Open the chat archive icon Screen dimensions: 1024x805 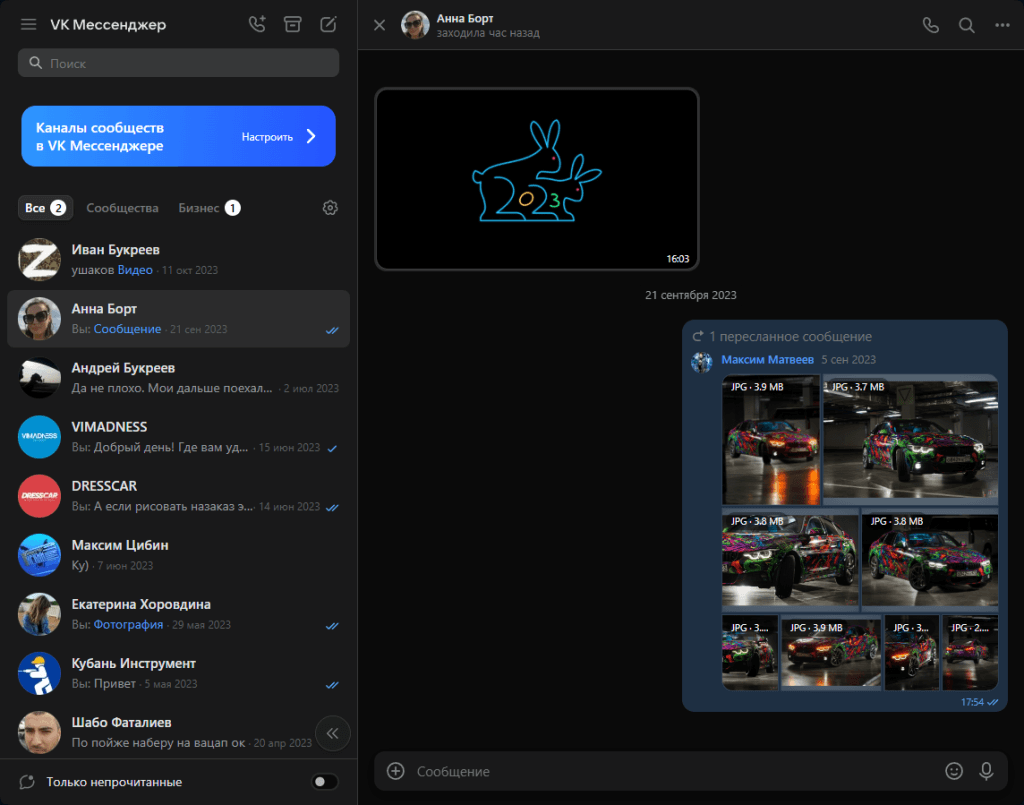point(292,25)
